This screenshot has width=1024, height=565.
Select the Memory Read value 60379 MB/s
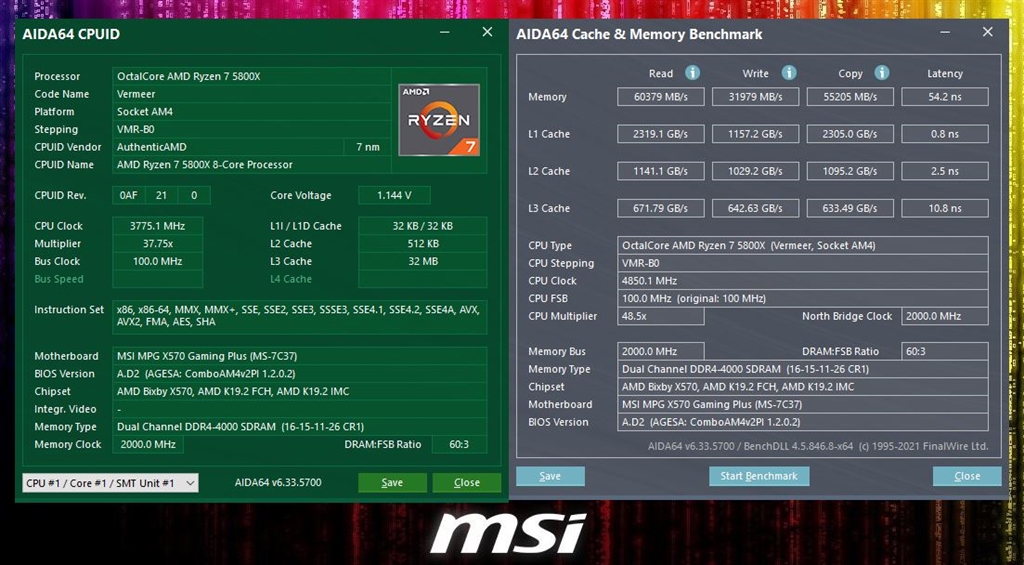point(661,97)
